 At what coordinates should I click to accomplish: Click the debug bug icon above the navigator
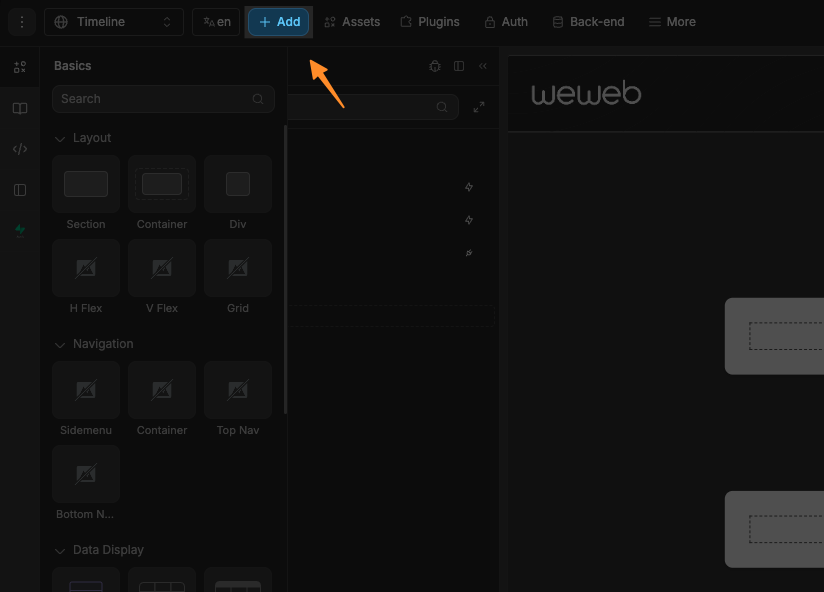pos(434,66)
